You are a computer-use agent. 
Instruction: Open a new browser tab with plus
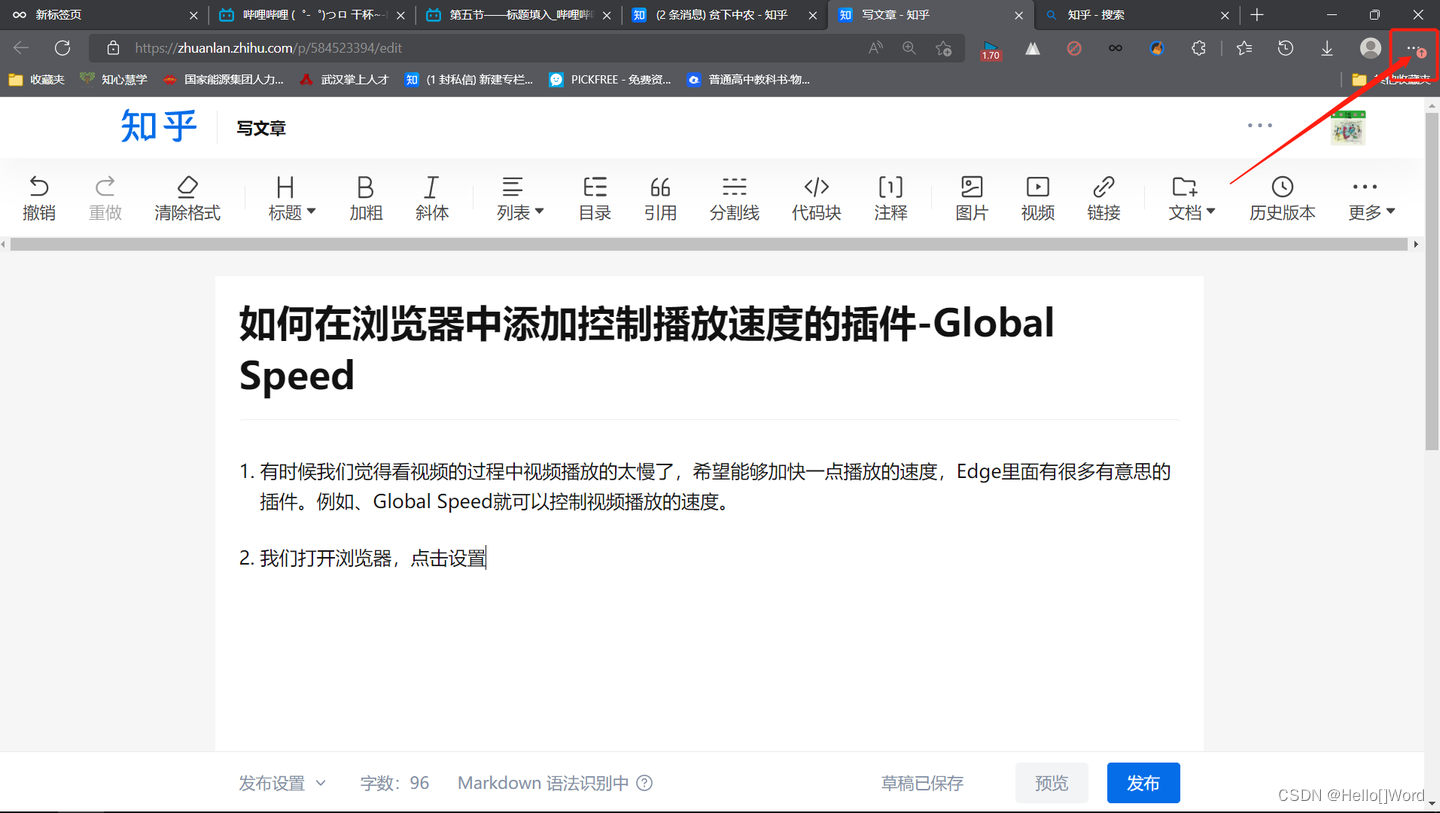[x=1257, y=15]
